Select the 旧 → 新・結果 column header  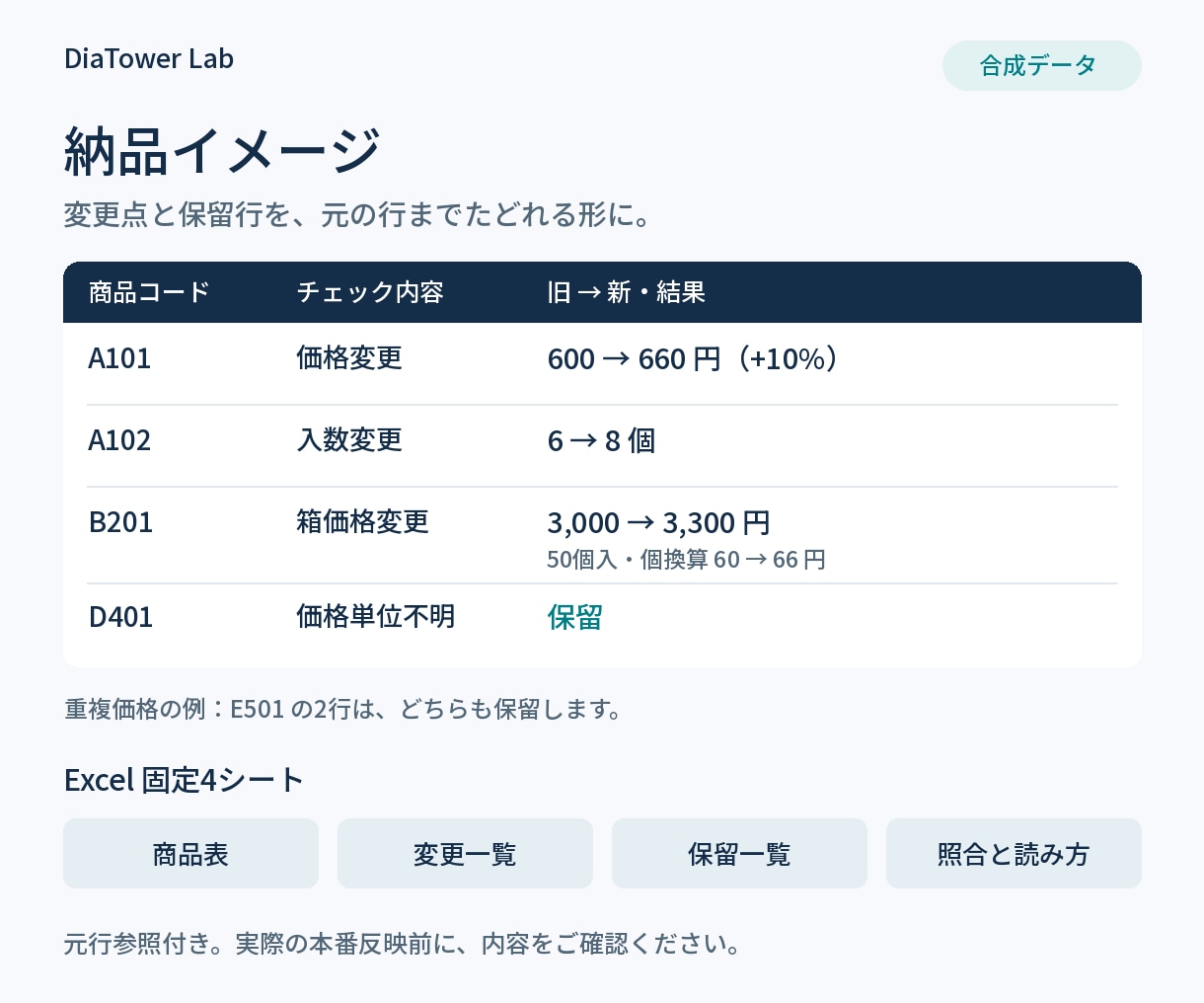(627, 292)
